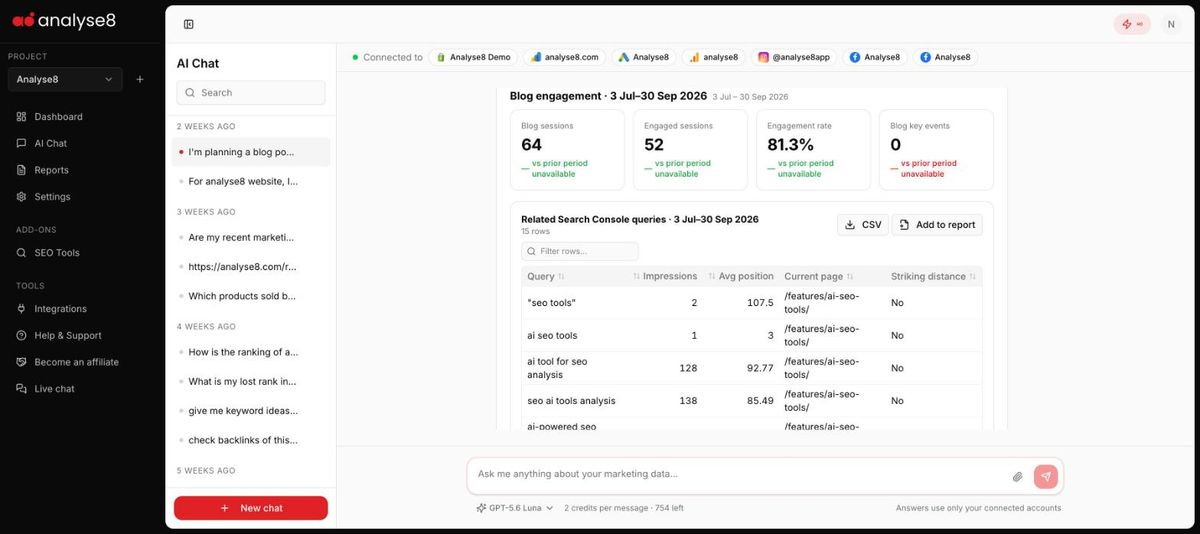Select @analyse8app Instagram connection
Screen dimensions: 1200x534
(794, 57)
